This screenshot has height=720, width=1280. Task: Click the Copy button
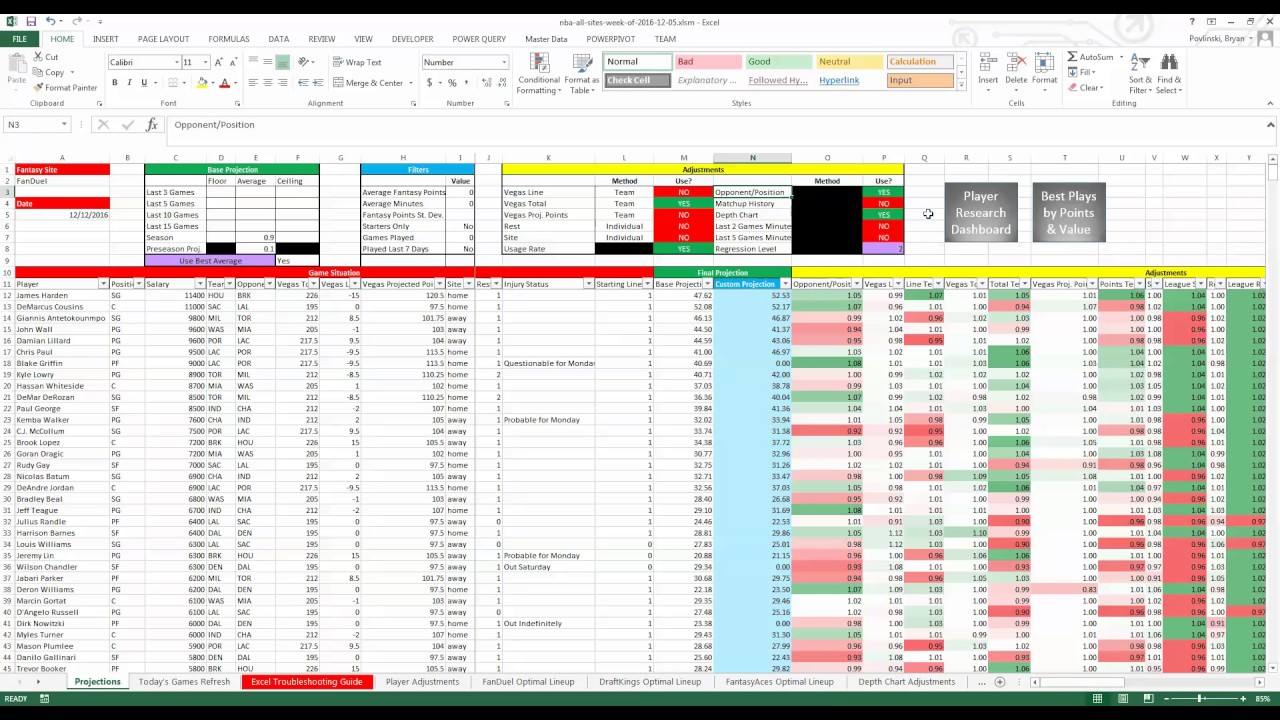pyautogui.click(x=49, y=72)
